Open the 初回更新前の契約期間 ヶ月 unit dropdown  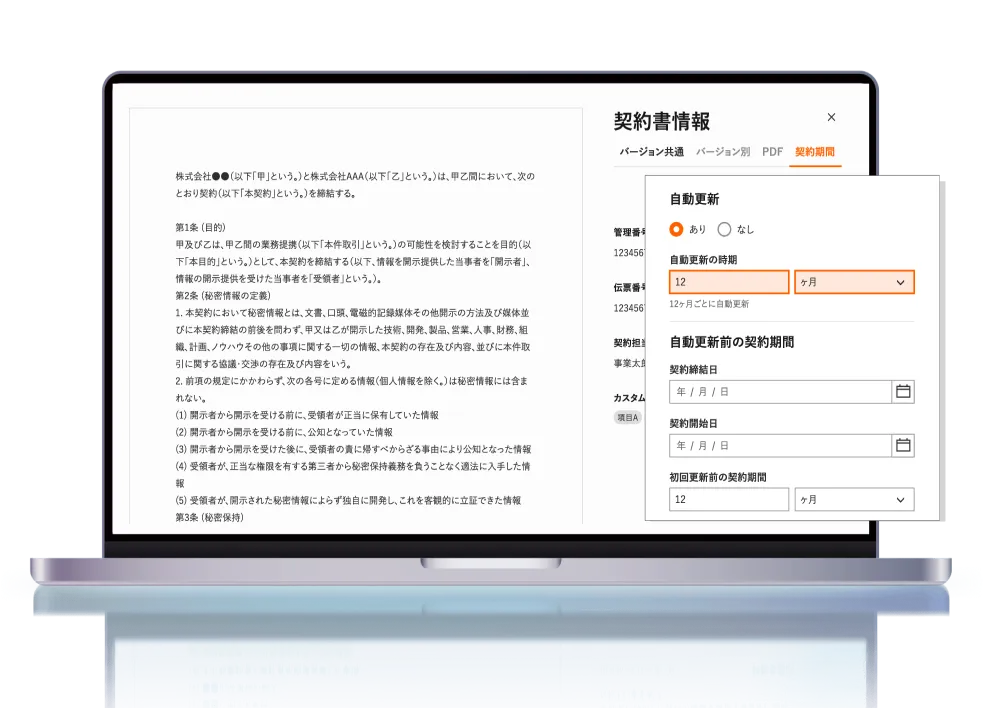(854, 500)
